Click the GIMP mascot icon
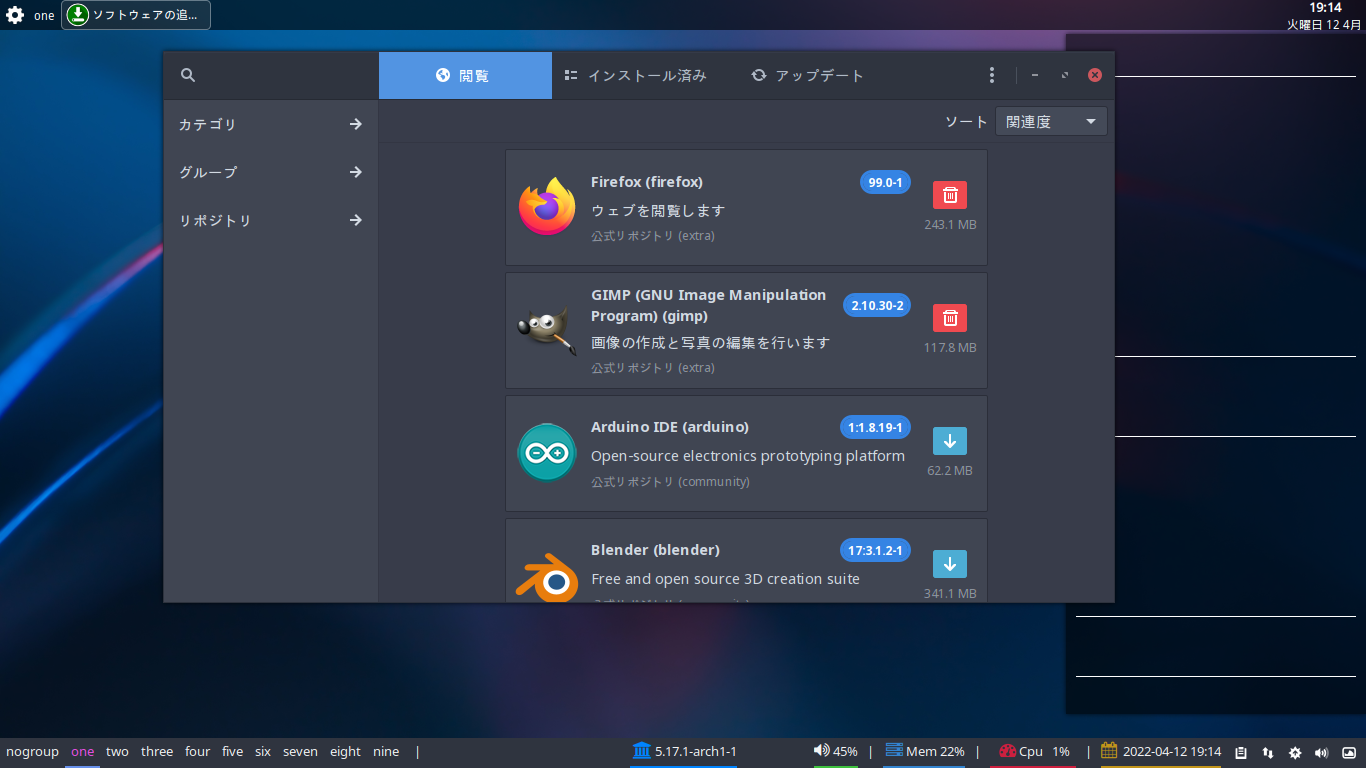The image size is (1366, 768). [547, 330]
